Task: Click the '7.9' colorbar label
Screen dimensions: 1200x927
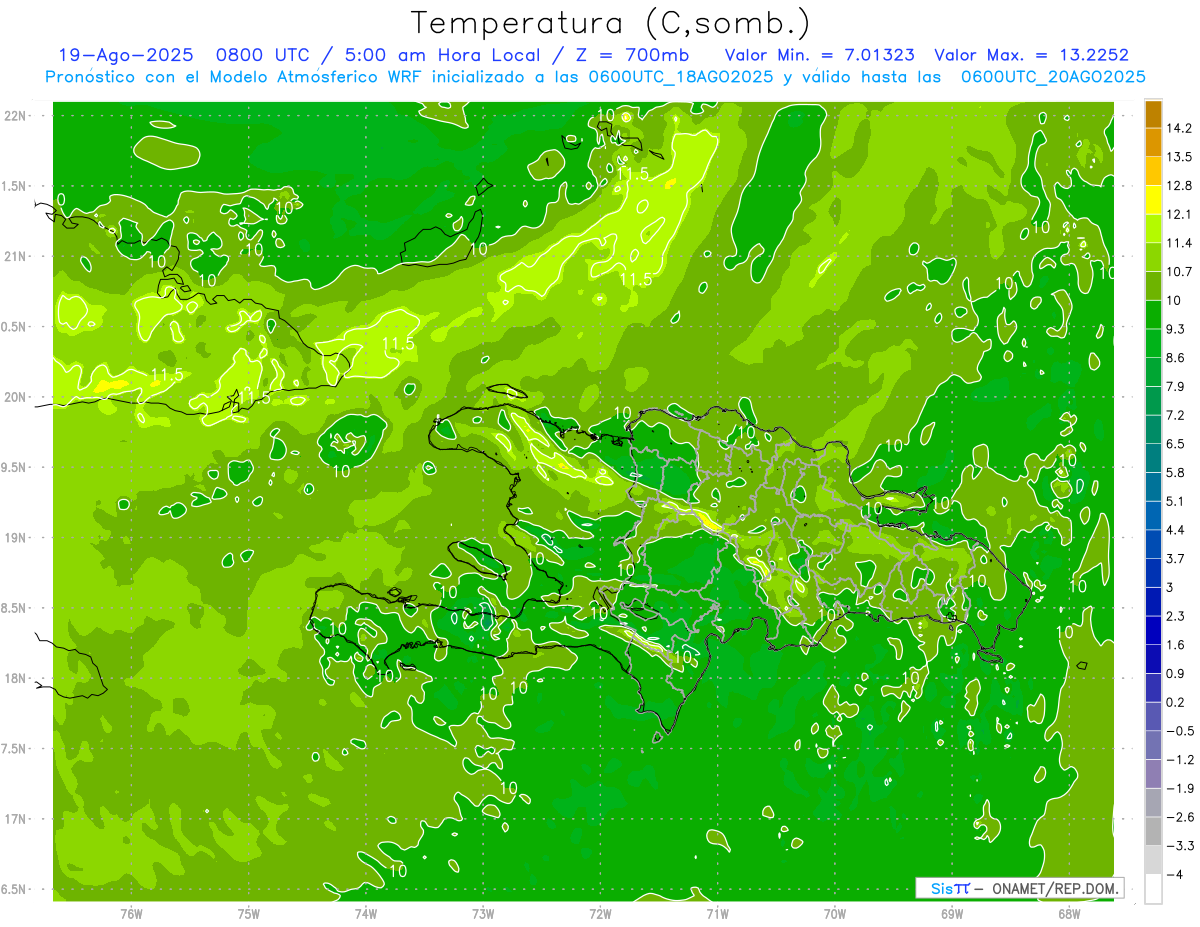Action: click(x=1176, y=386)
